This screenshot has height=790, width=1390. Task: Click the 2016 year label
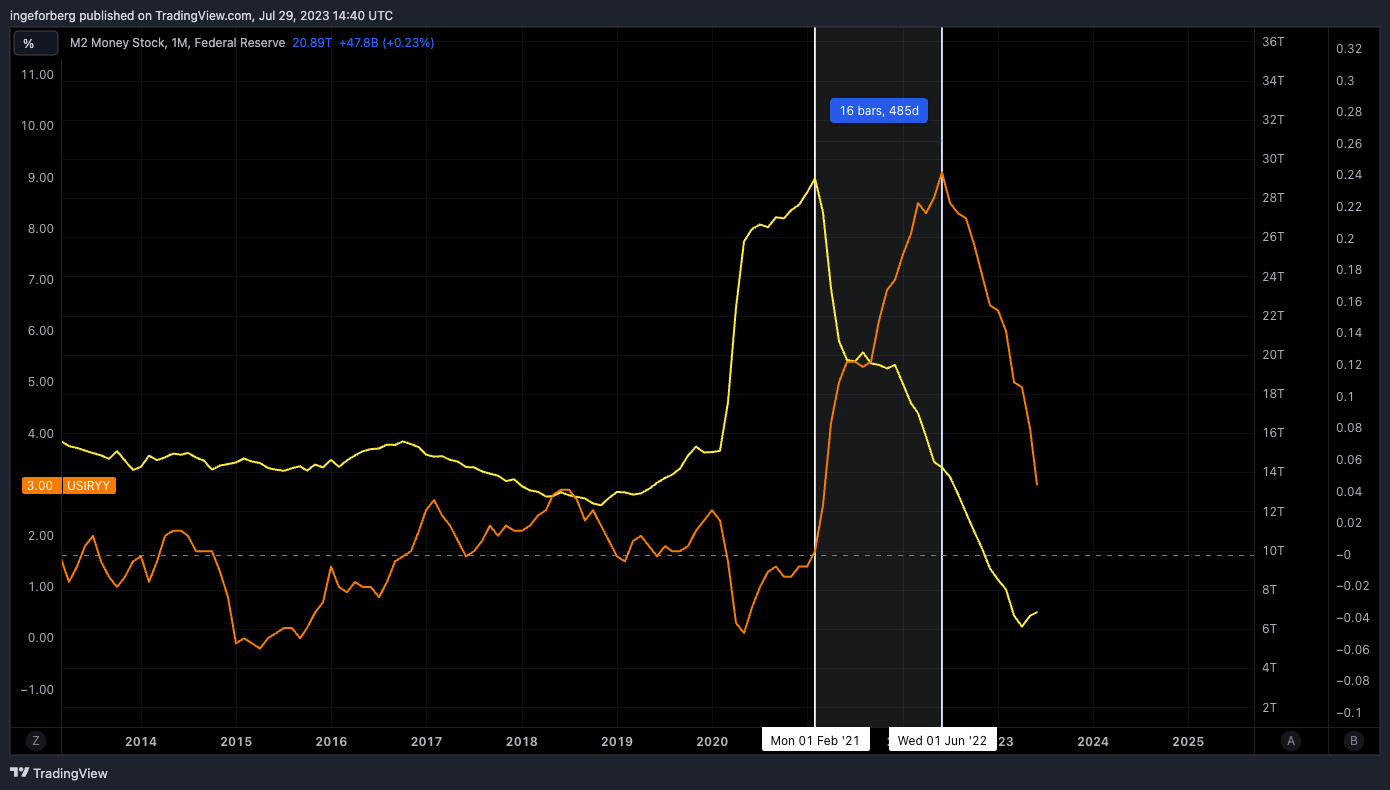(x=331, y=741)
